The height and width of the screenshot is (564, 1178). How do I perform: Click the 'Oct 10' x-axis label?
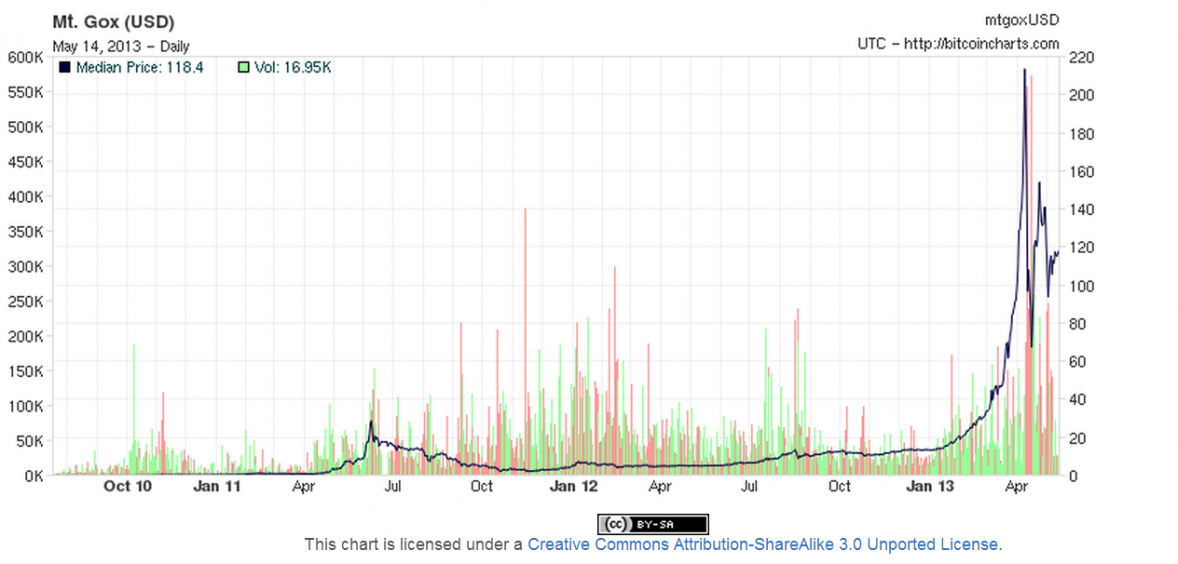[x=128, y=487]
